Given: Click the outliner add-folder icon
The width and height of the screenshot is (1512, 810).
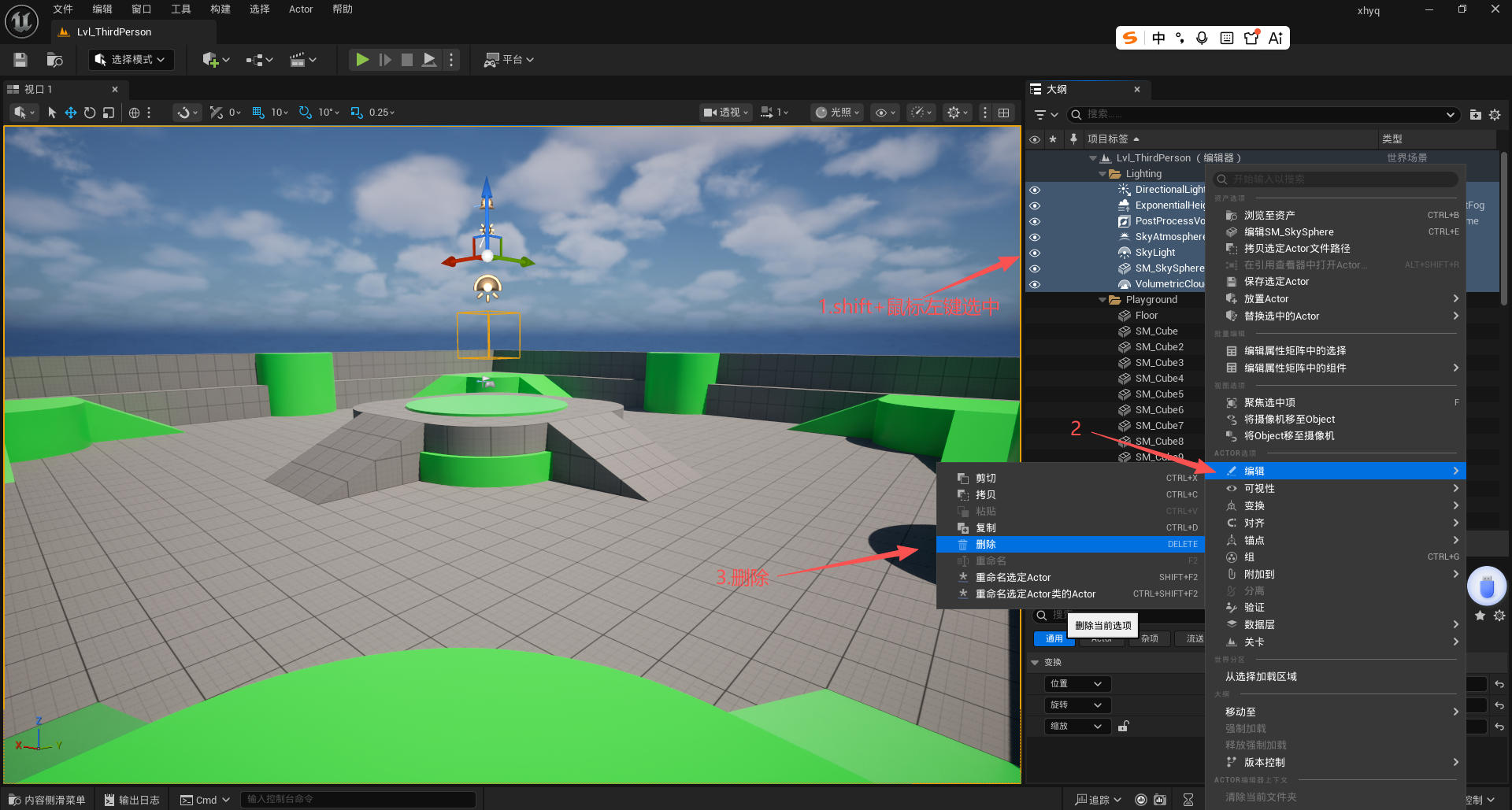Looking at the screenshot, I should [1475, 115].
